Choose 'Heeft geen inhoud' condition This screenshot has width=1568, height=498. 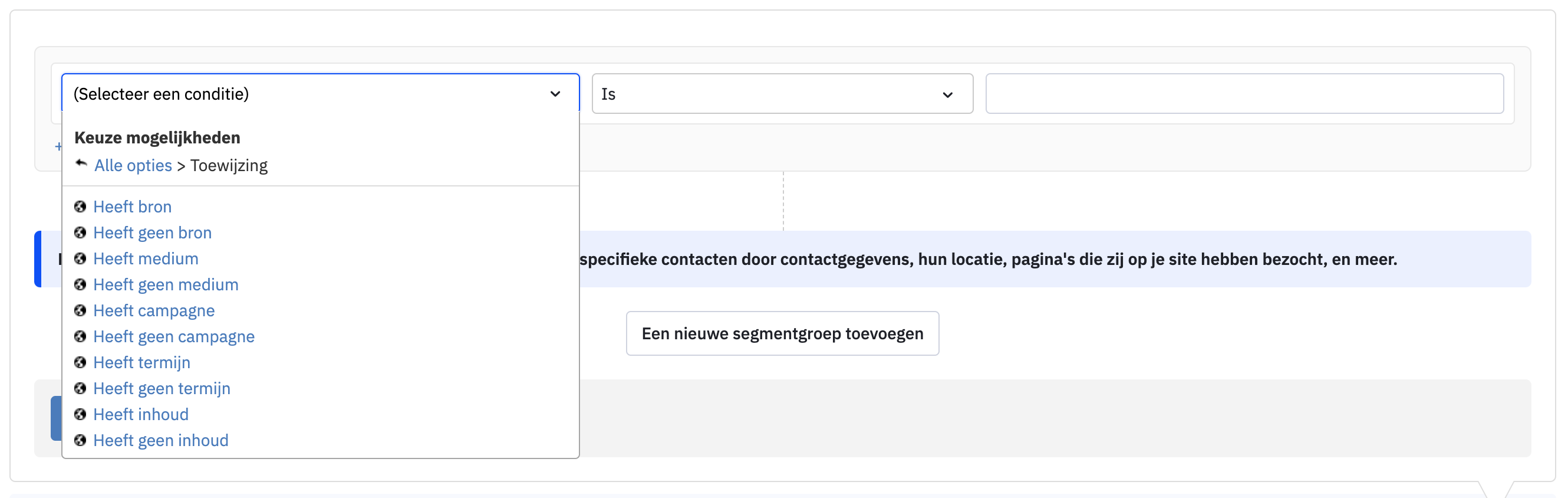(x=161, y=440)
